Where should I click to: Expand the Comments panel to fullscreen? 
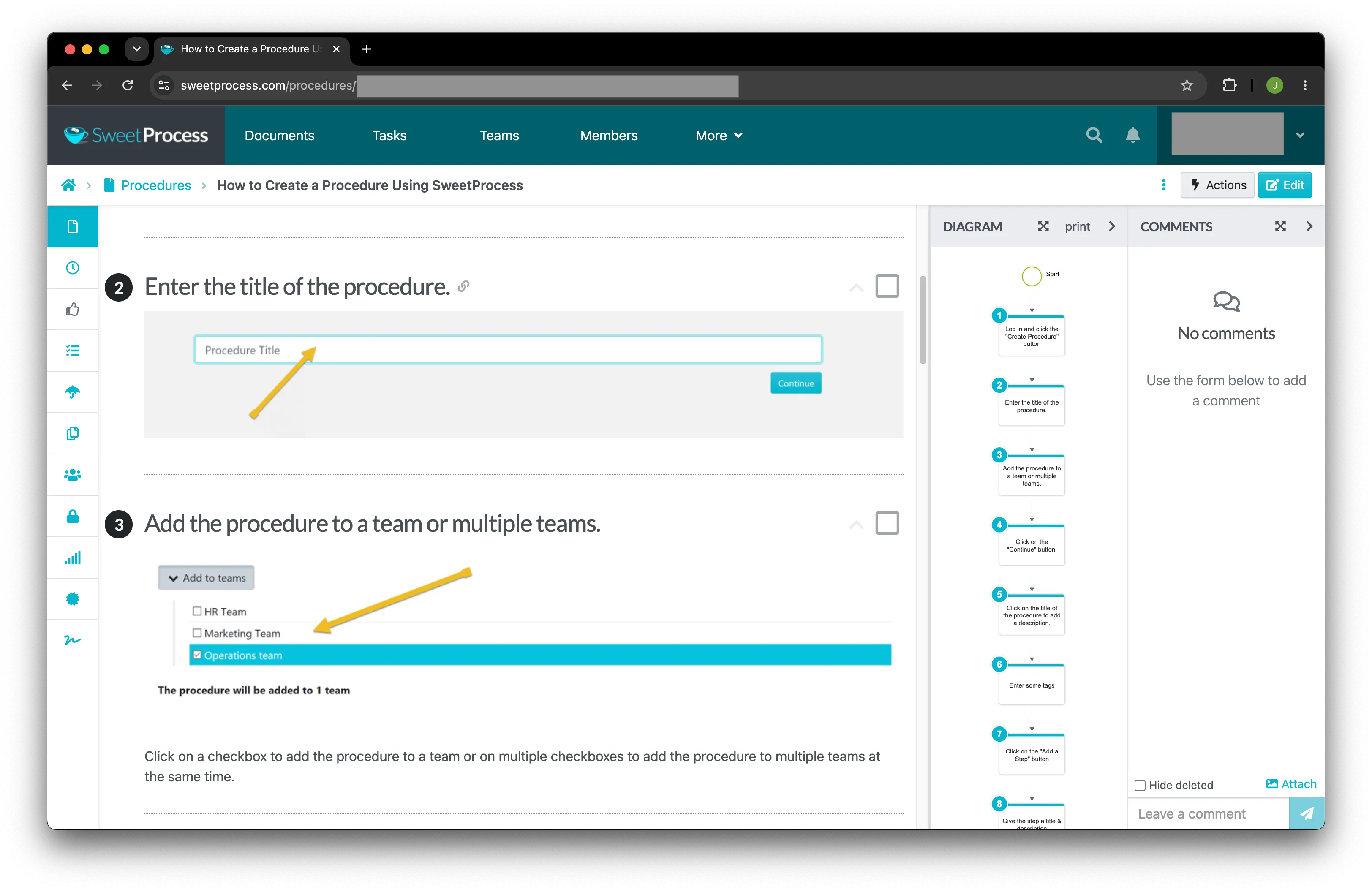1280,226
